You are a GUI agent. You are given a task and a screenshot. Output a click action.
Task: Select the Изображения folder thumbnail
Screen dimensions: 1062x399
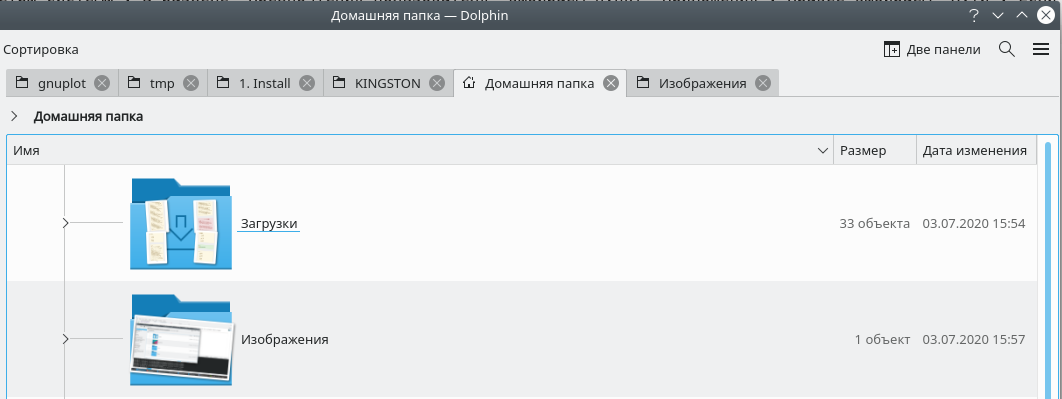point(181,339)
